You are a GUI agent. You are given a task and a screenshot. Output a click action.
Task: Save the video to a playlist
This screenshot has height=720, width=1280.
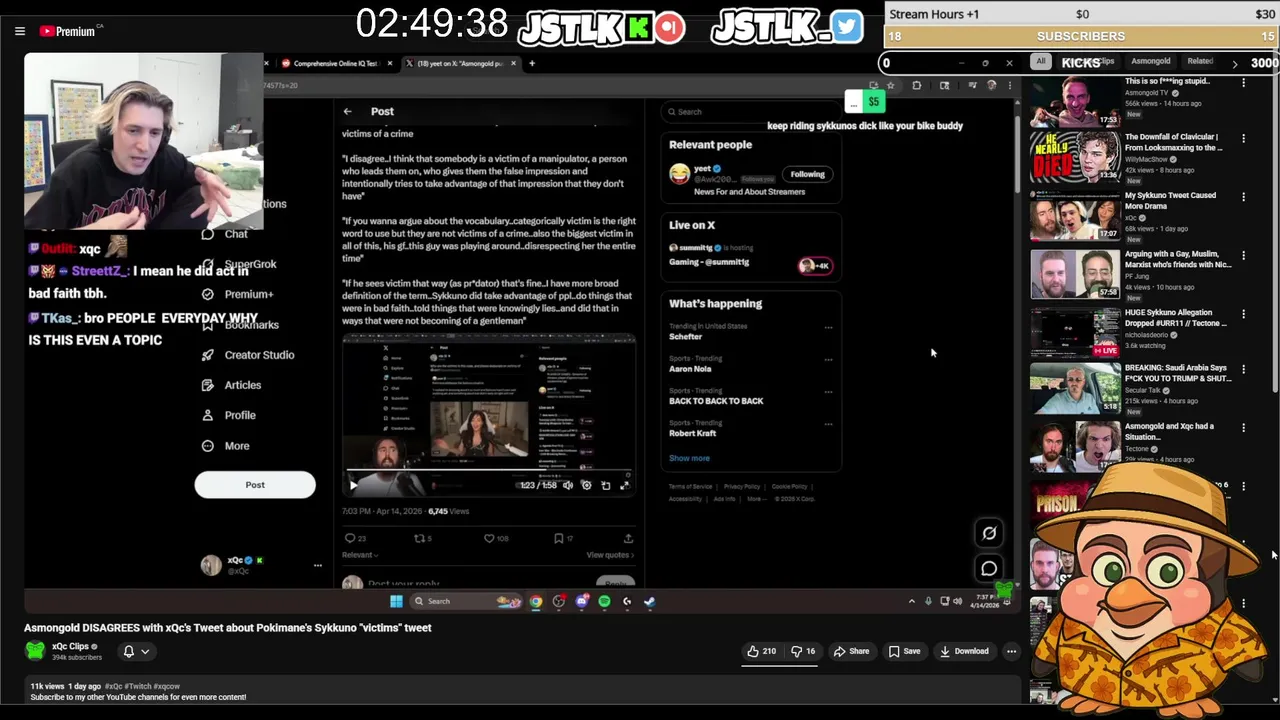(904, 651)
